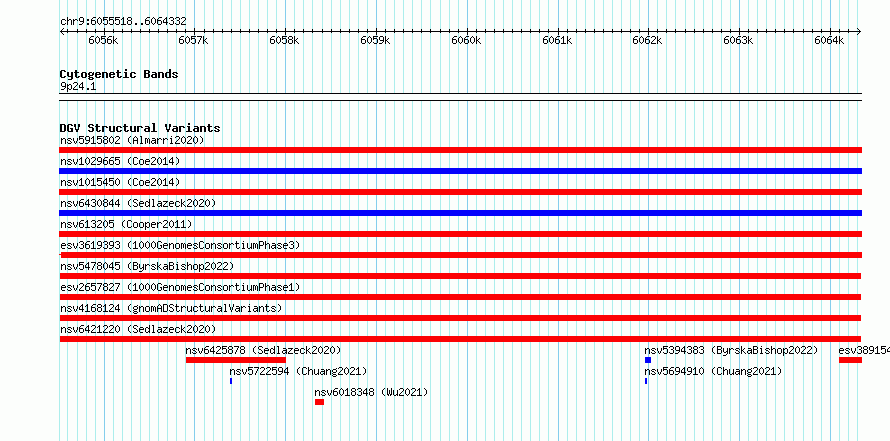Click the partly cut-off esv389154 label
The height and width of the screenshot is (441, 890).
pos(864,350)
